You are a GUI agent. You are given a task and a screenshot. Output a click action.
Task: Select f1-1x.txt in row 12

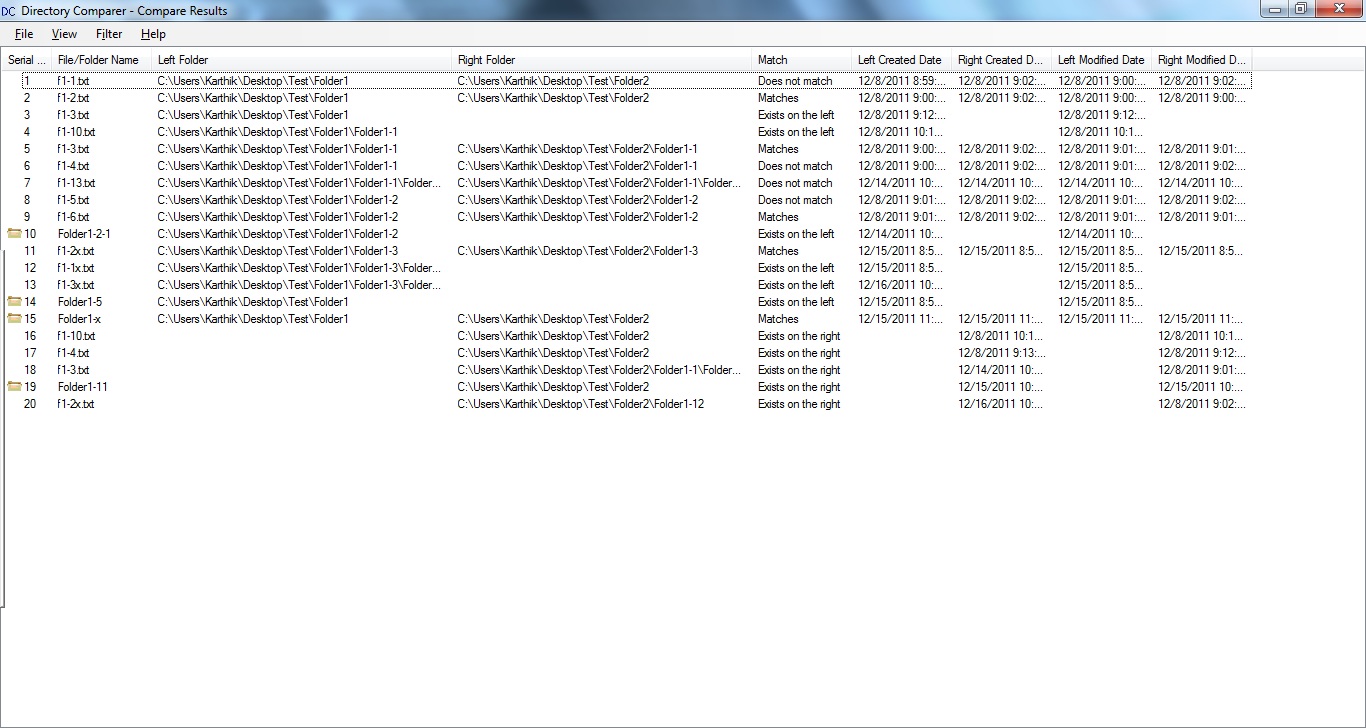tap(76, 268)
